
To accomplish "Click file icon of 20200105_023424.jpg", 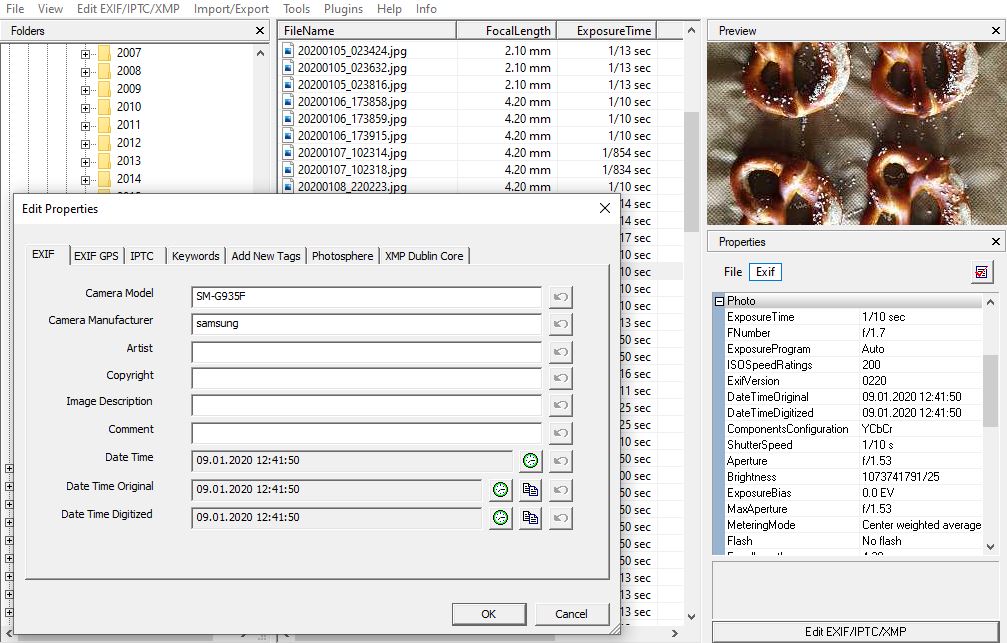I will click(288, 51).
